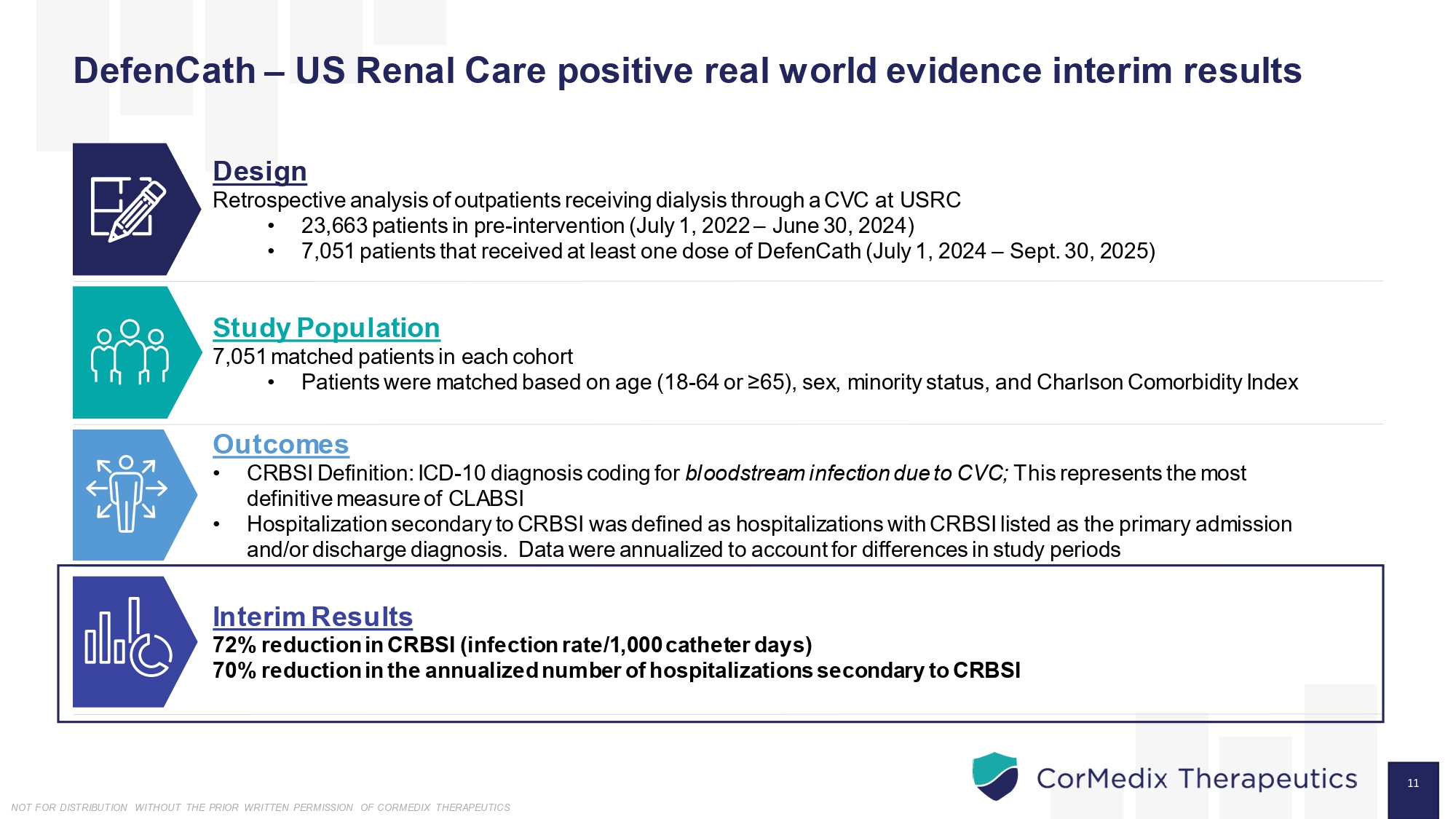Click the CorMedix shield logo icon
The height and width of the screenshot is (819, 1456).
pyautogui.click(x=994, y=776)
